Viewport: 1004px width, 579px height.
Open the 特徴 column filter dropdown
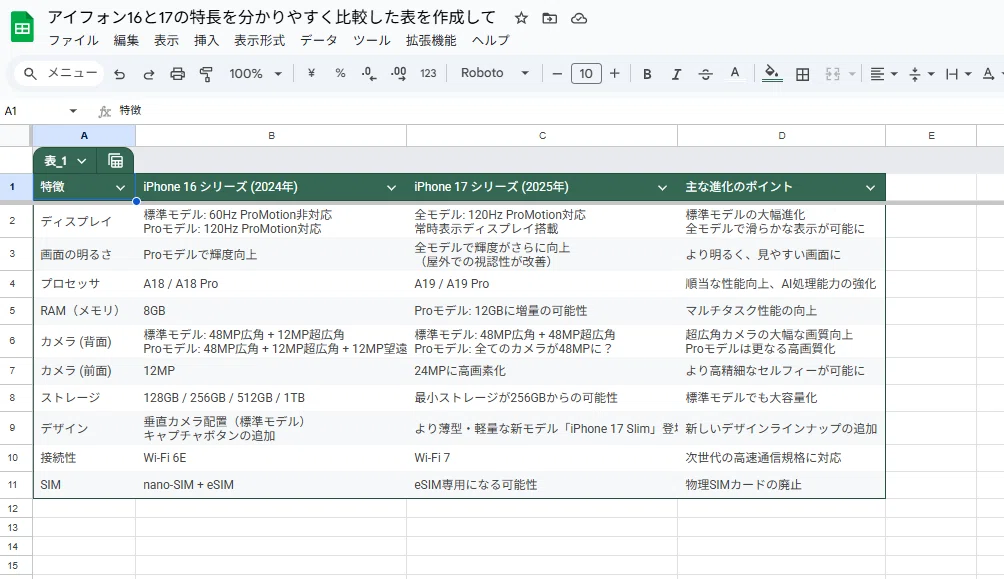tap(120, 188)
